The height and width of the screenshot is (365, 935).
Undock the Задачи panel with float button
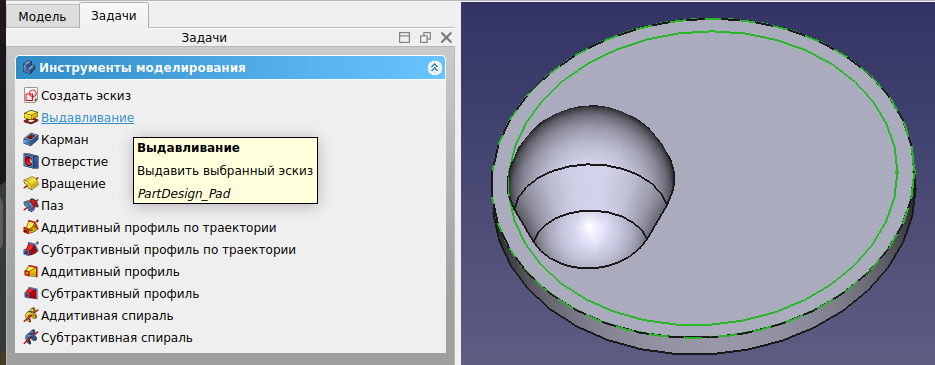[425, 38]
